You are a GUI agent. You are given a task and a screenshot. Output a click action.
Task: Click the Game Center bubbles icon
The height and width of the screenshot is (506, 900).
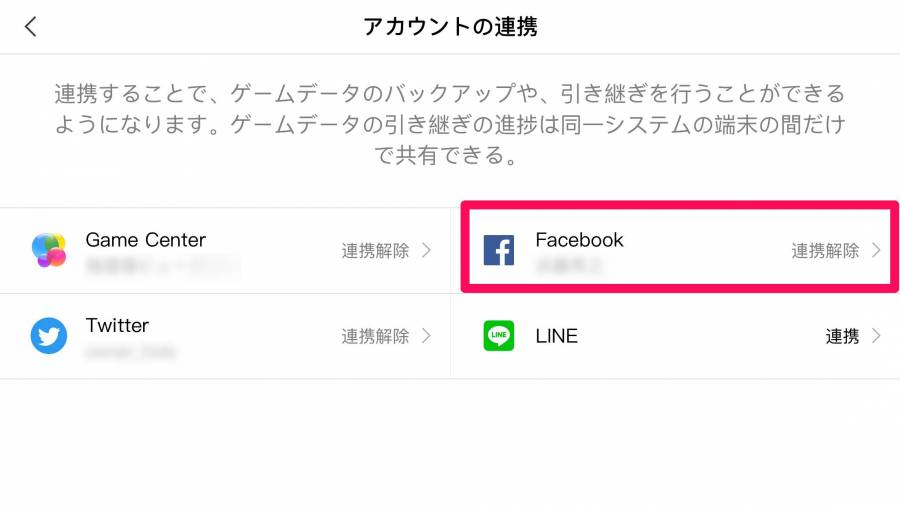(x=49, y=250)
